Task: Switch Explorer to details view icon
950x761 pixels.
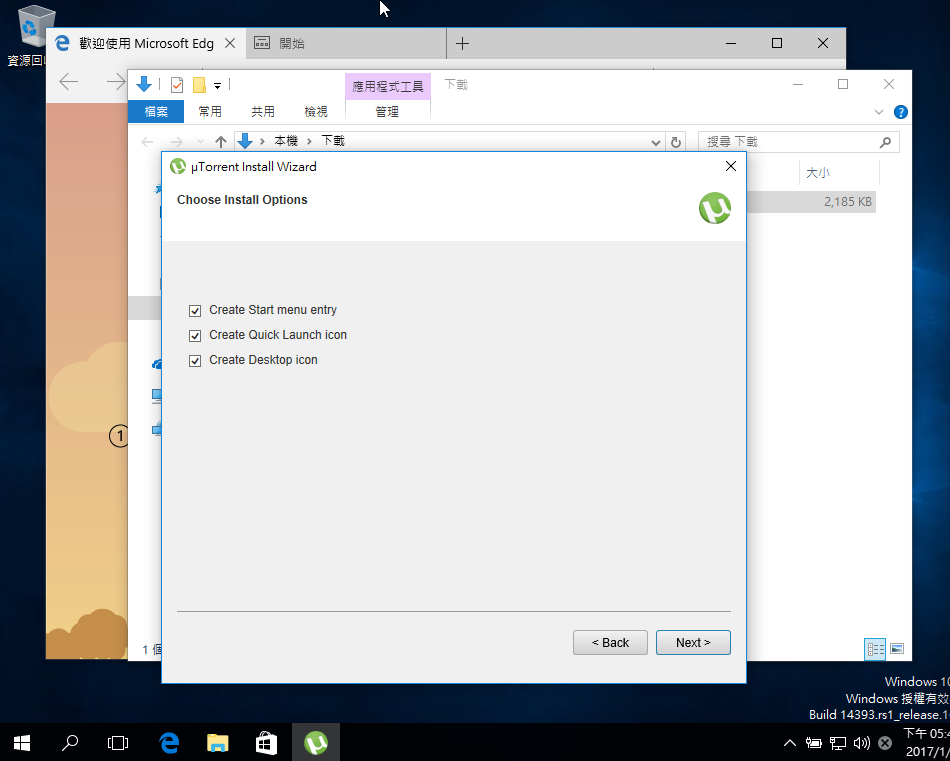Action: tap(875, 649)
